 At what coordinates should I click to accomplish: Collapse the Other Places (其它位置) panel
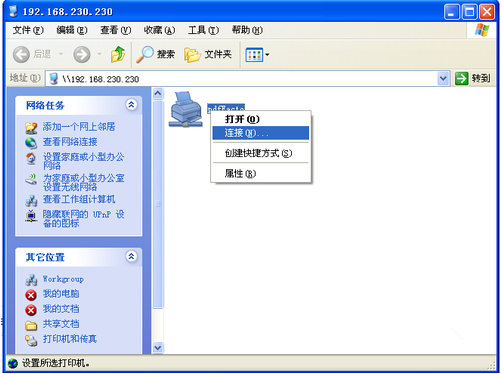(x=131, y=256)
